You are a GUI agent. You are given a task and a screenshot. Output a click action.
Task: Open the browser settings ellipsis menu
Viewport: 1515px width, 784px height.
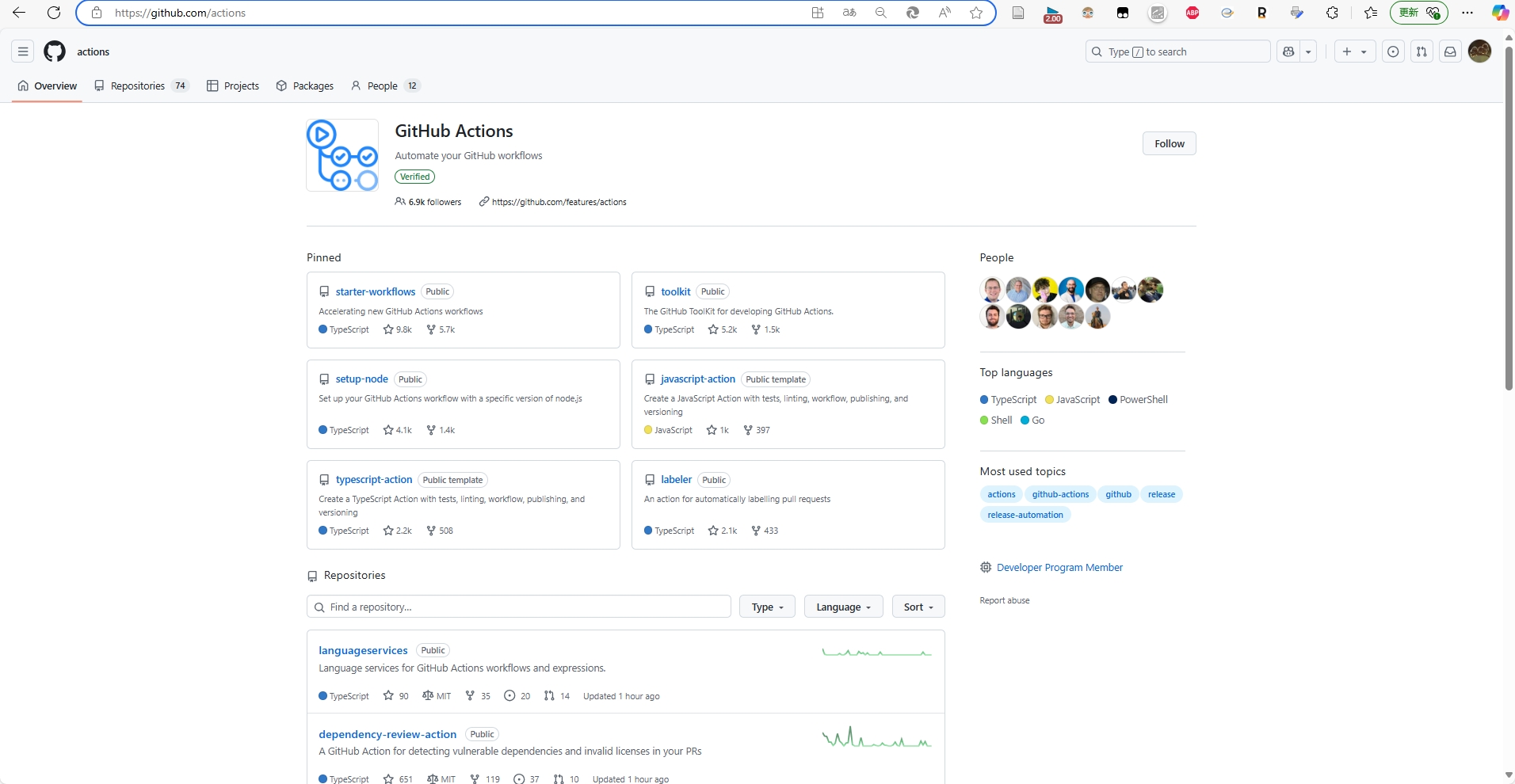[x=1467, y=13]
